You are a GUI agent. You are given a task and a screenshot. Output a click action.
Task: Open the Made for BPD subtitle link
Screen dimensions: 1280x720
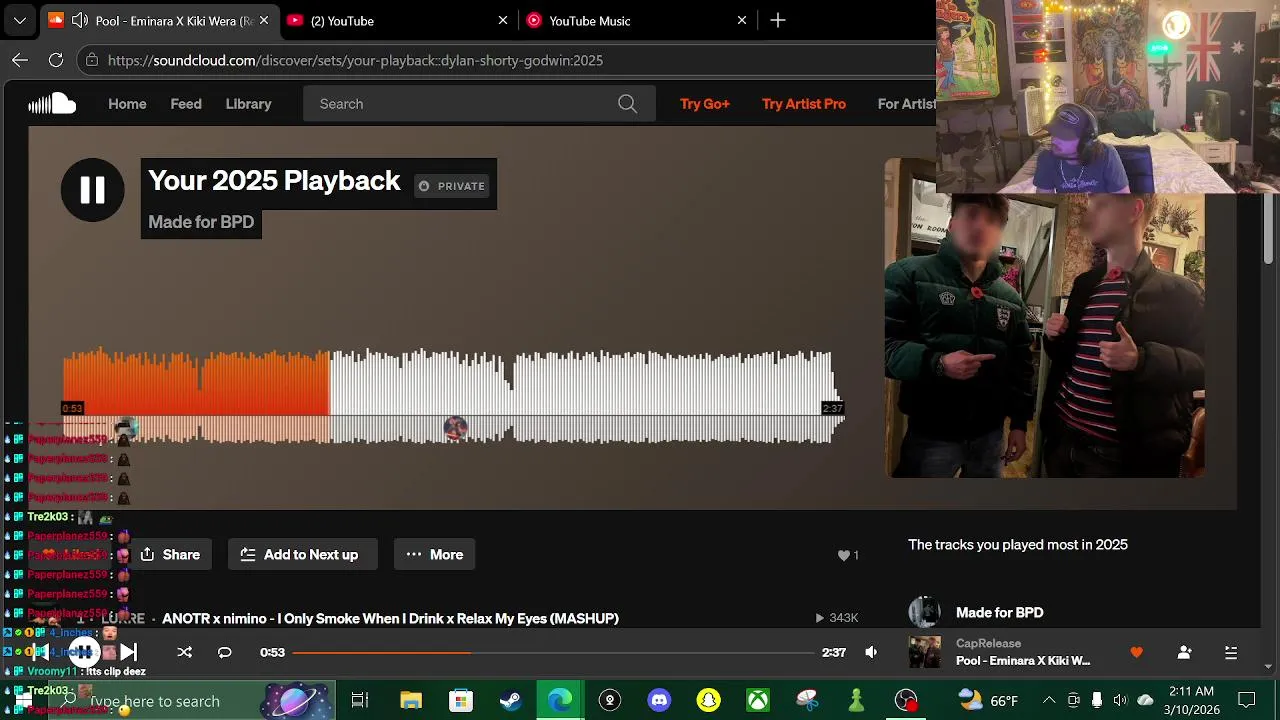pos(201,222)
